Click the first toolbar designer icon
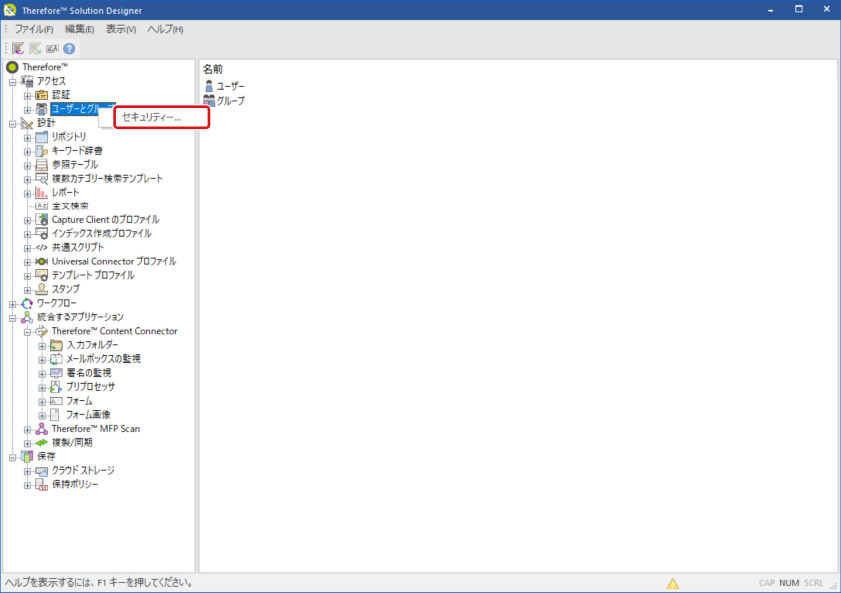The image size is (841, 593). coord(18,48)
